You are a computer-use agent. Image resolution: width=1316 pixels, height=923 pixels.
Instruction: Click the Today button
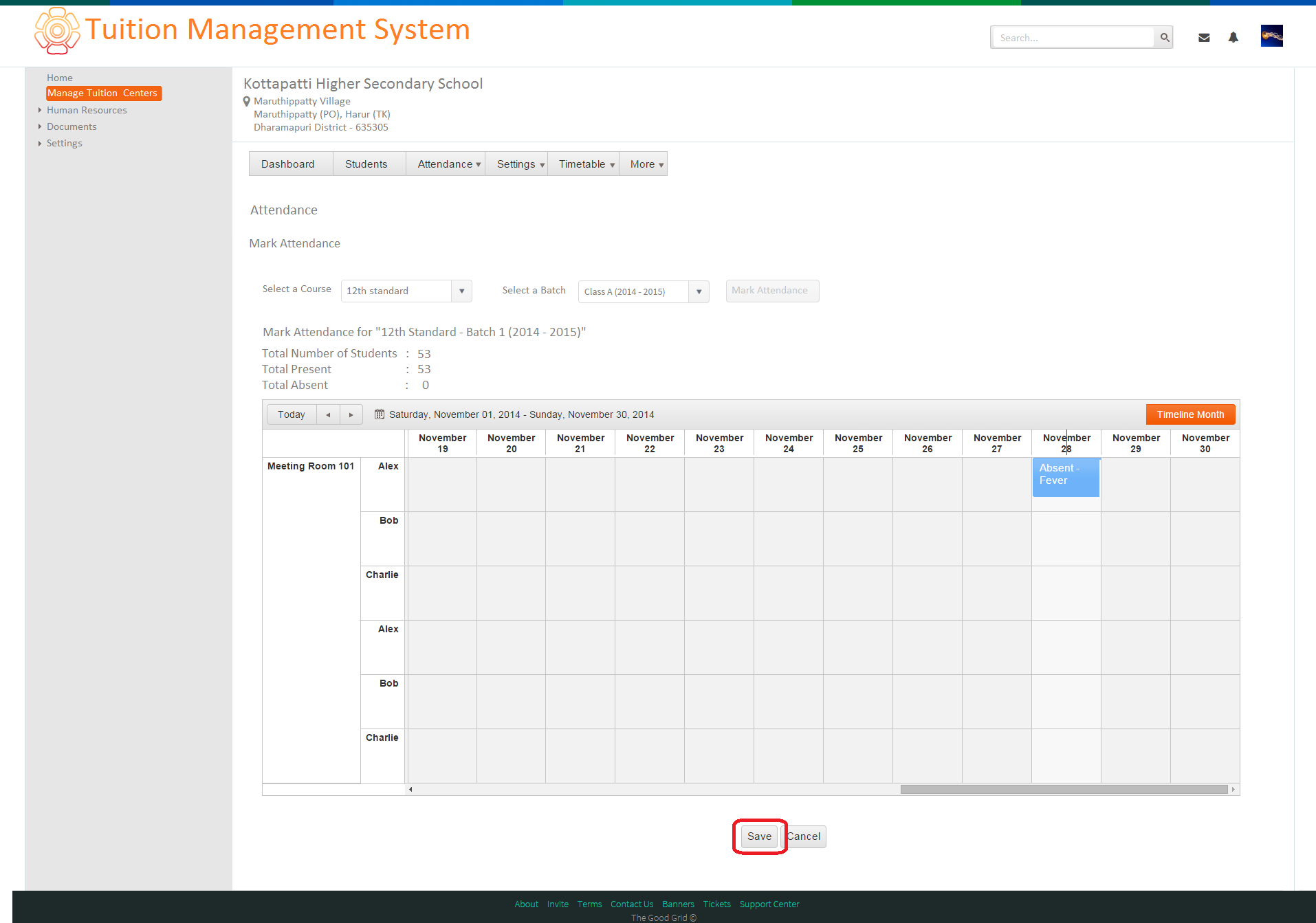pyautogui.click(x=292, y=414)
